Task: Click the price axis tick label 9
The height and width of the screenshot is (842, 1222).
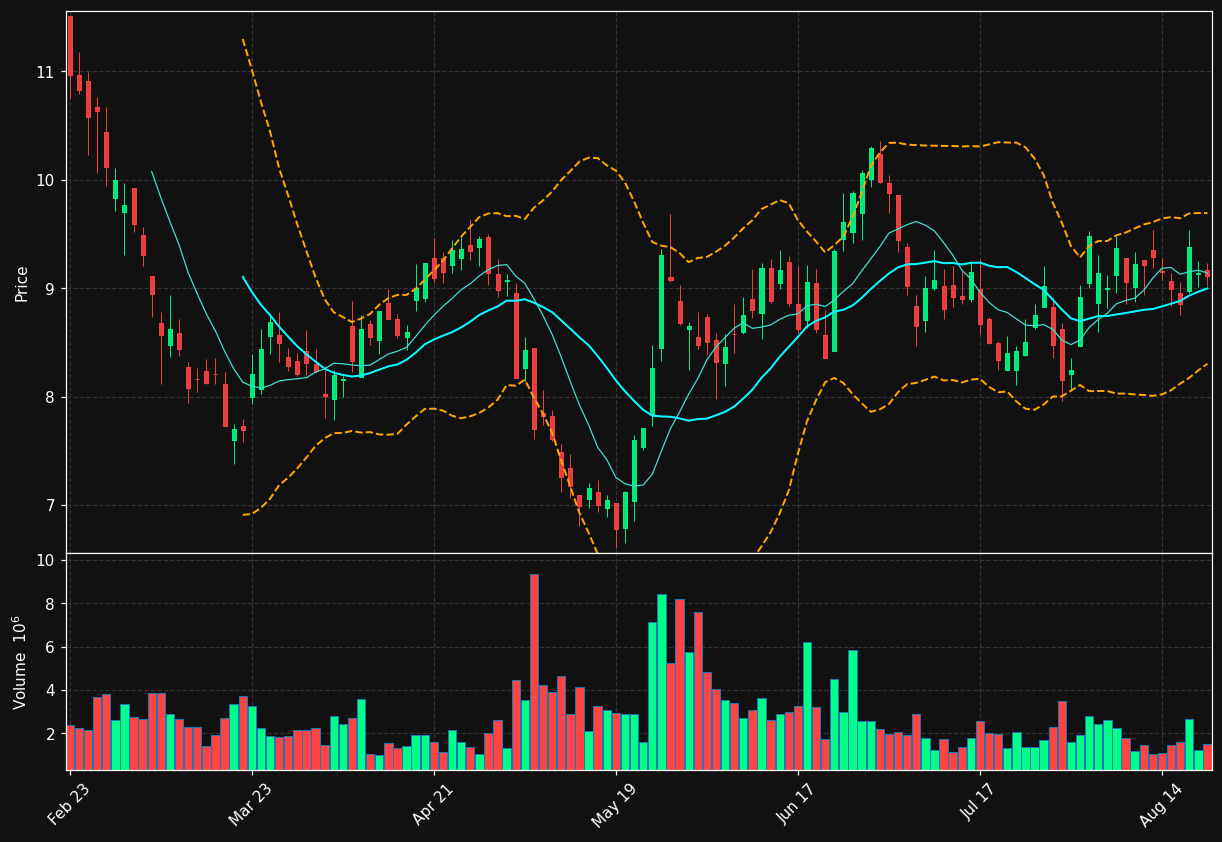Action: [50, 289]
